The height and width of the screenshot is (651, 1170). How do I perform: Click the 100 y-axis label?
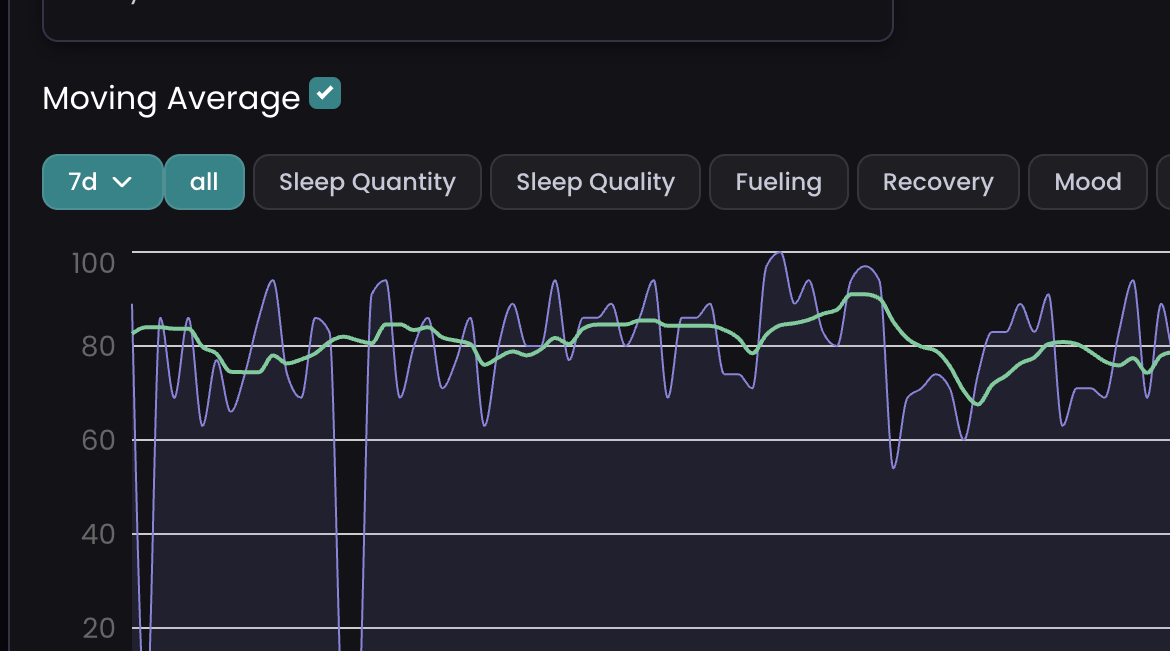point(93,264)
